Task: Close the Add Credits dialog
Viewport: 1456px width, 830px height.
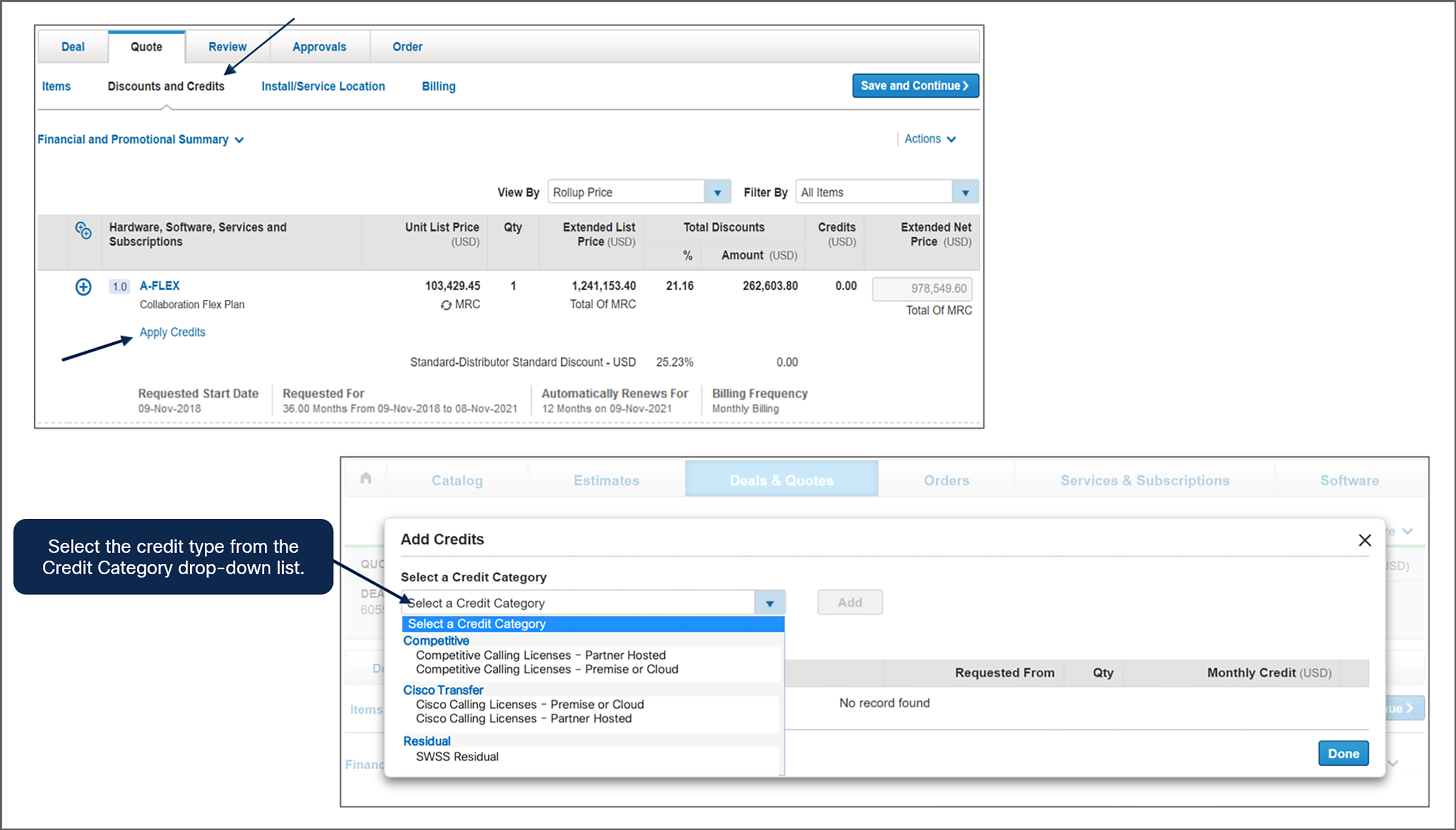Action: pyautogui.click(x=1364, y=540)
